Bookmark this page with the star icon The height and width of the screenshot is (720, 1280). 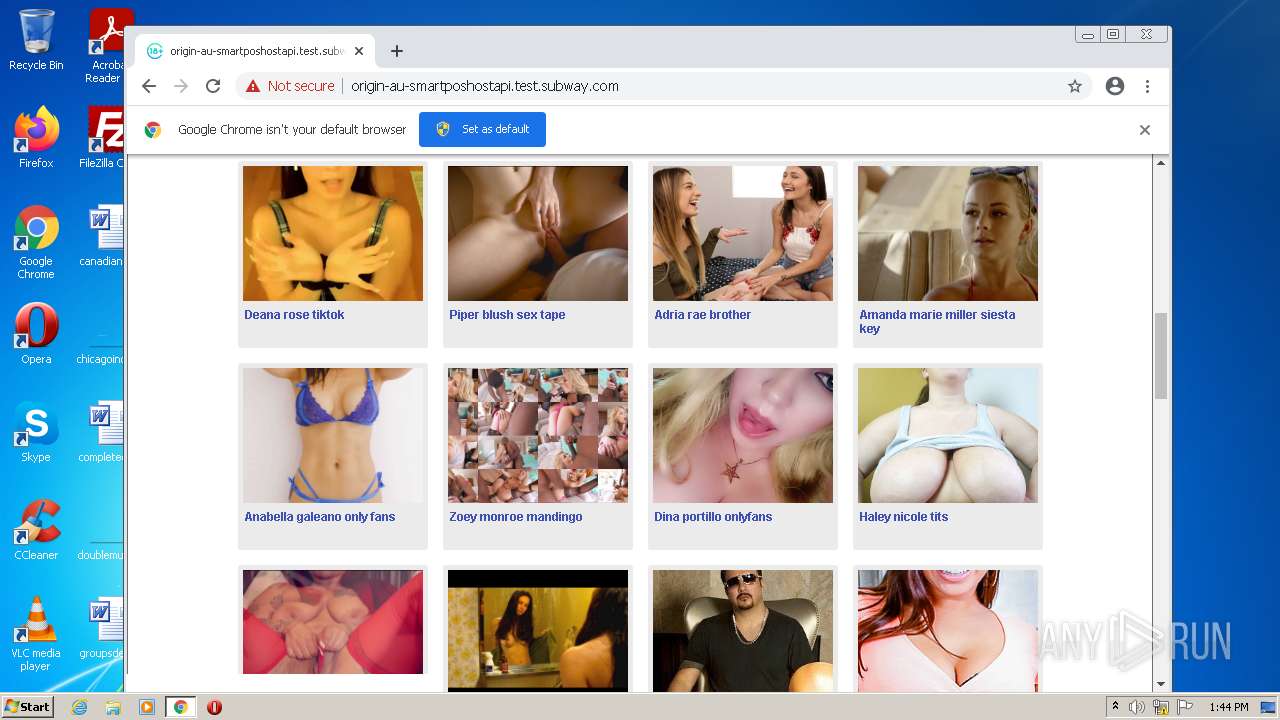click(1075, 86)
